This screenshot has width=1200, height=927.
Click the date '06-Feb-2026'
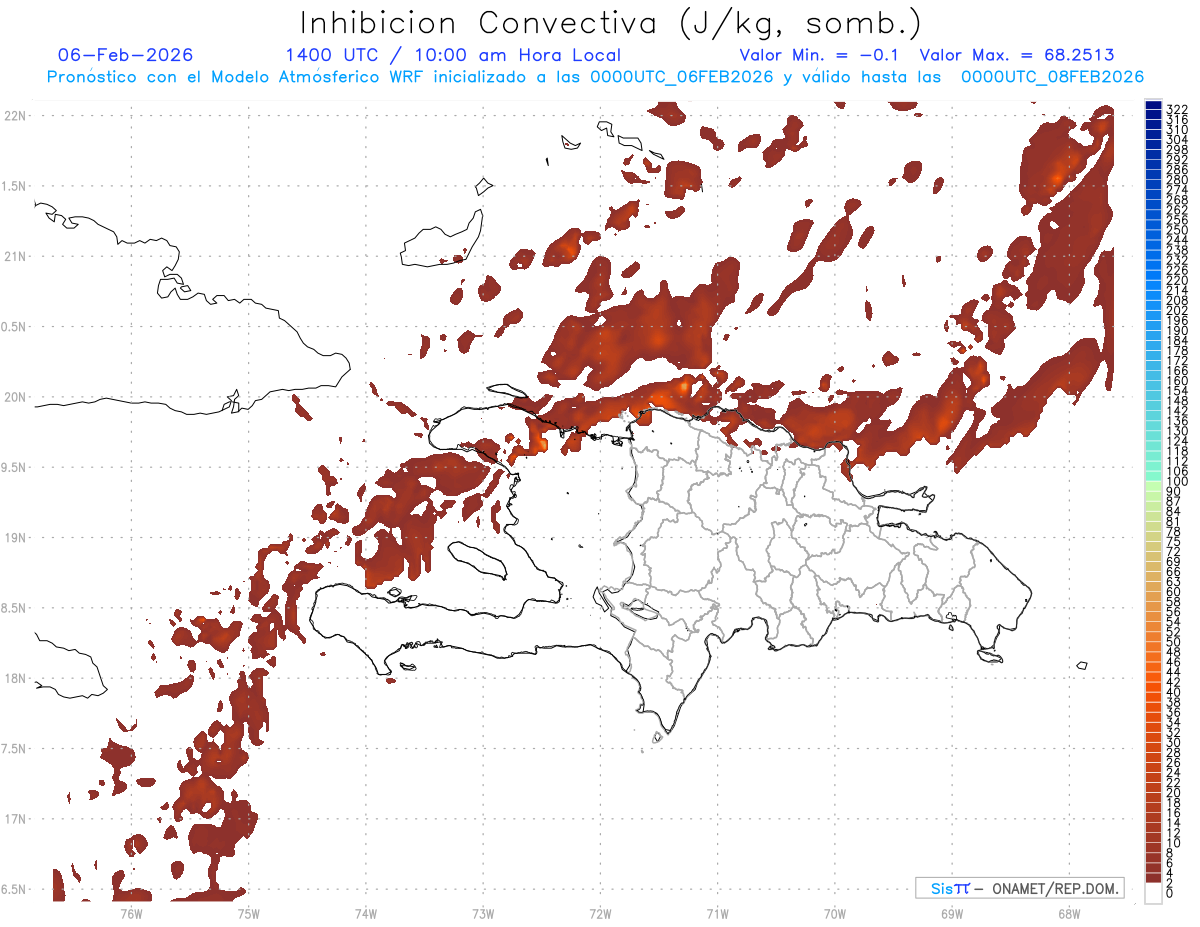click(126, 55)
